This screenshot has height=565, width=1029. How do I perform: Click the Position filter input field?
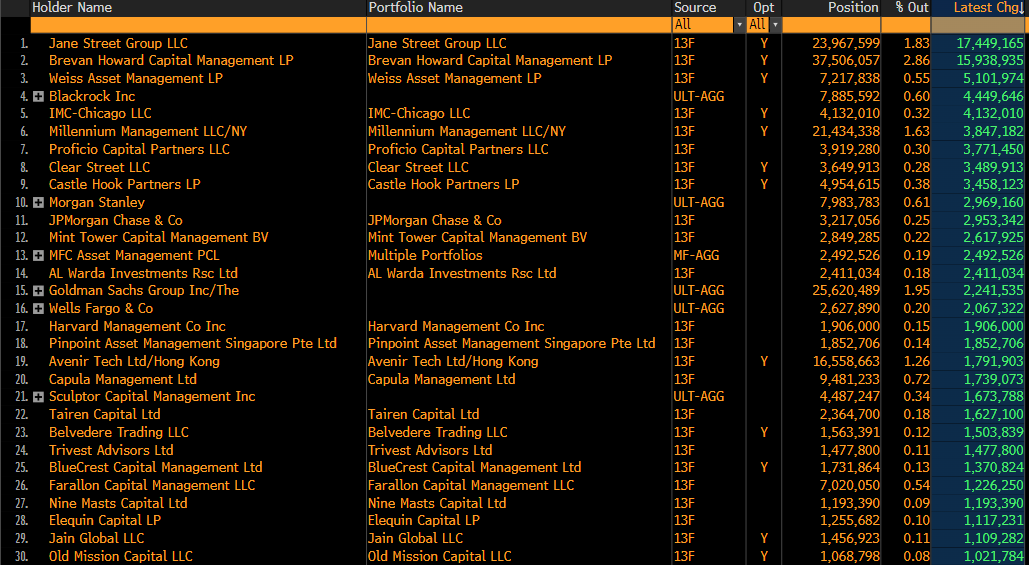click(x=831, y=25)
